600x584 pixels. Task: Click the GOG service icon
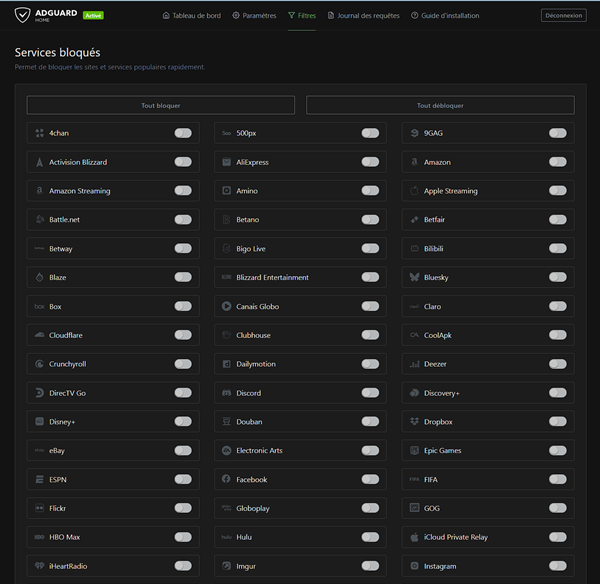(414, 508)
